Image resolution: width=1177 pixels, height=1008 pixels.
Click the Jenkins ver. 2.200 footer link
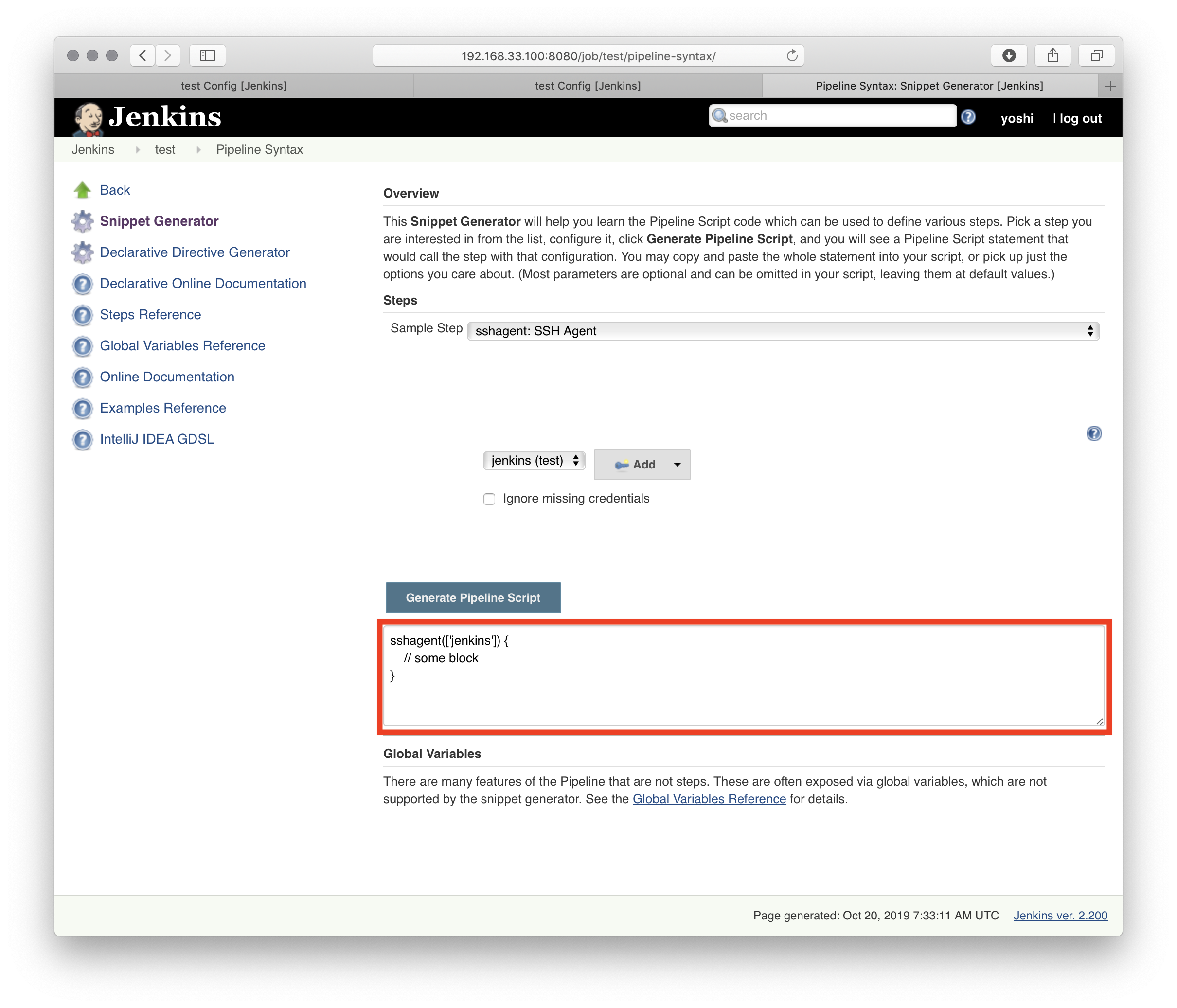click(x=1061, y=916)
